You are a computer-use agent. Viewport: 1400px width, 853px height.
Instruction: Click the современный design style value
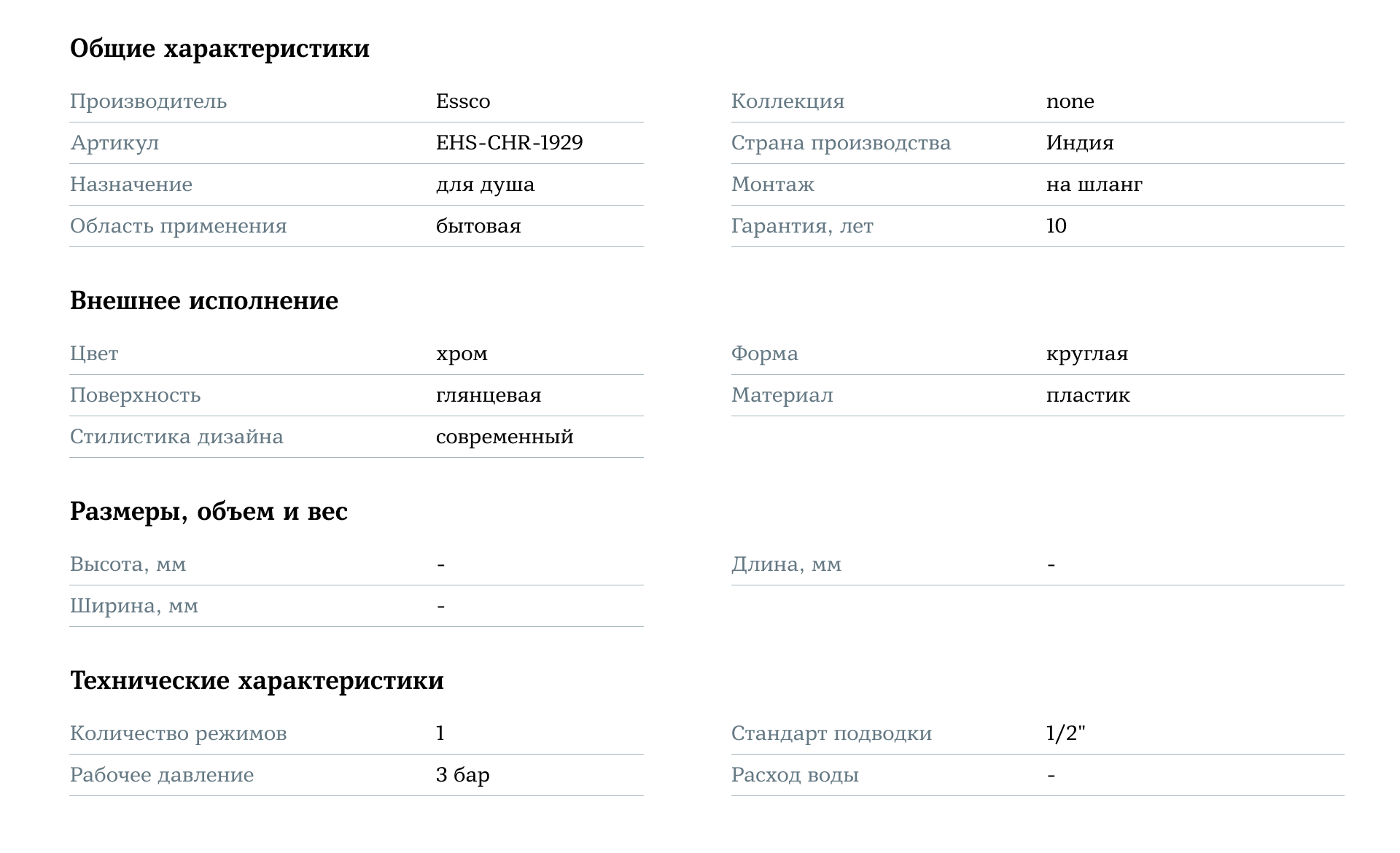(505, 437)
